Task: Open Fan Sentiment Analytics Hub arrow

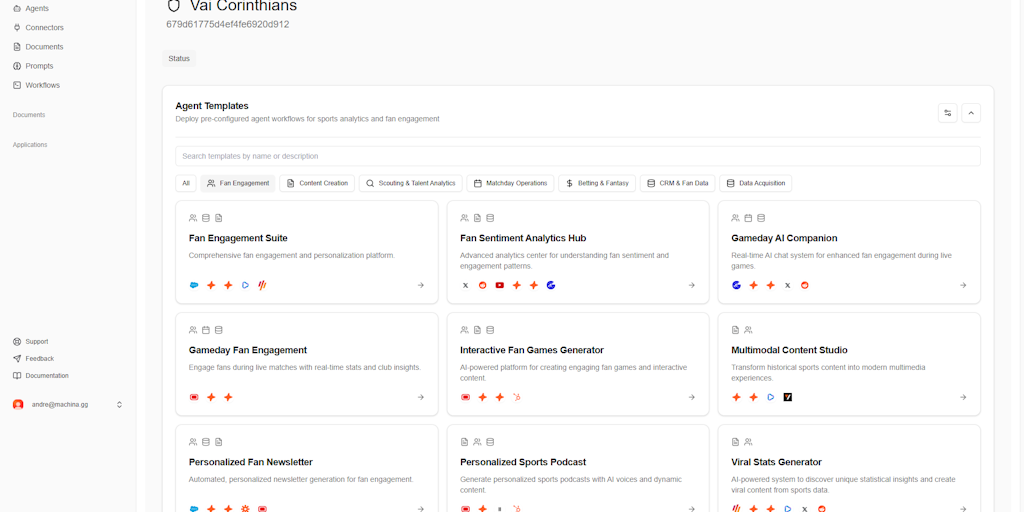Action: [692, 285]
